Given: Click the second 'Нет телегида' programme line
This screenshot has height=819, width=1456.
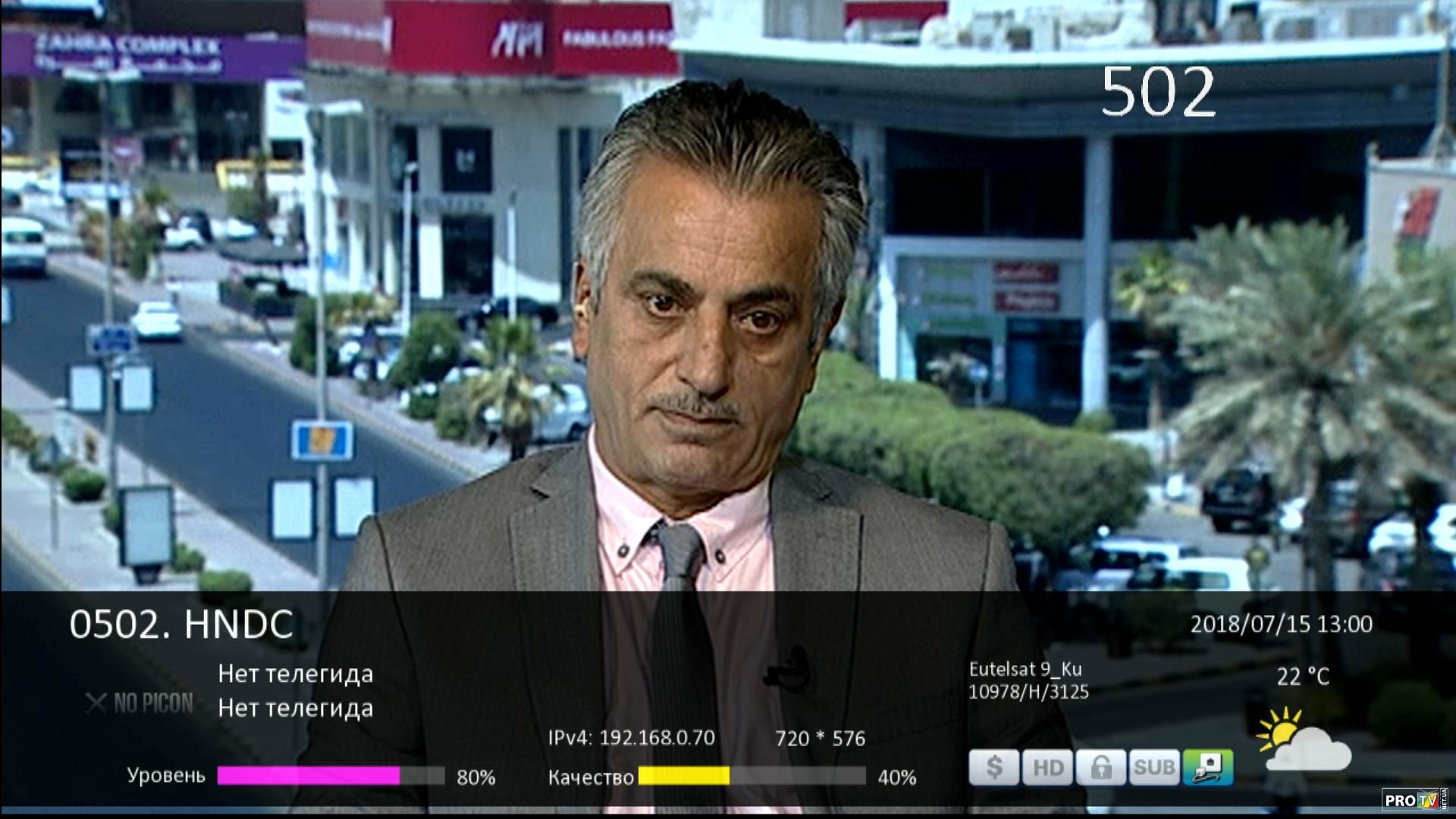Looking at the screenshot, I should pyautogui.click(x=295, y=708).
